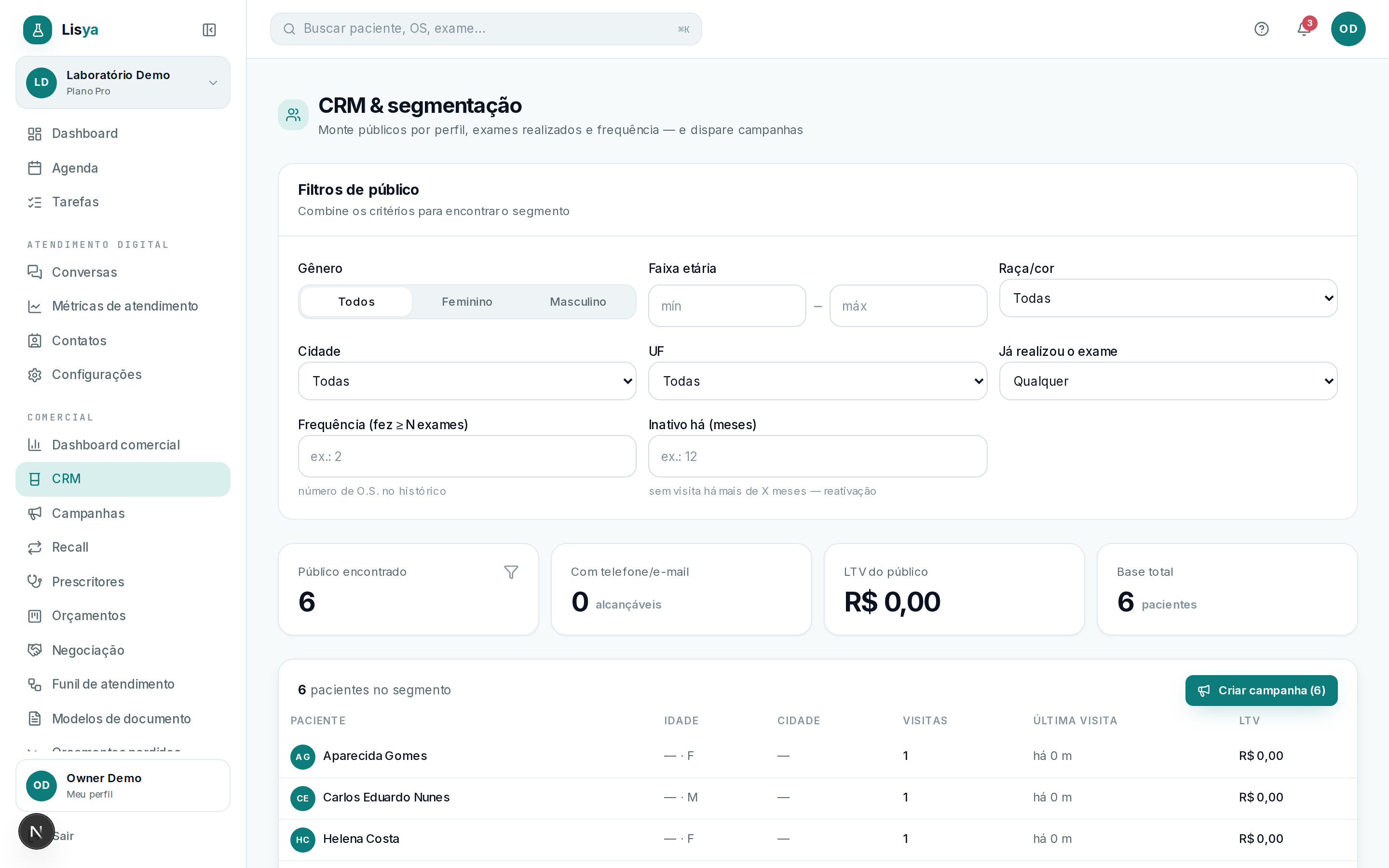Viewport: 1389px width, 868px height.
Task: Click the Campanhas megaphone icon in sidebar
Action: coord(34,513)
